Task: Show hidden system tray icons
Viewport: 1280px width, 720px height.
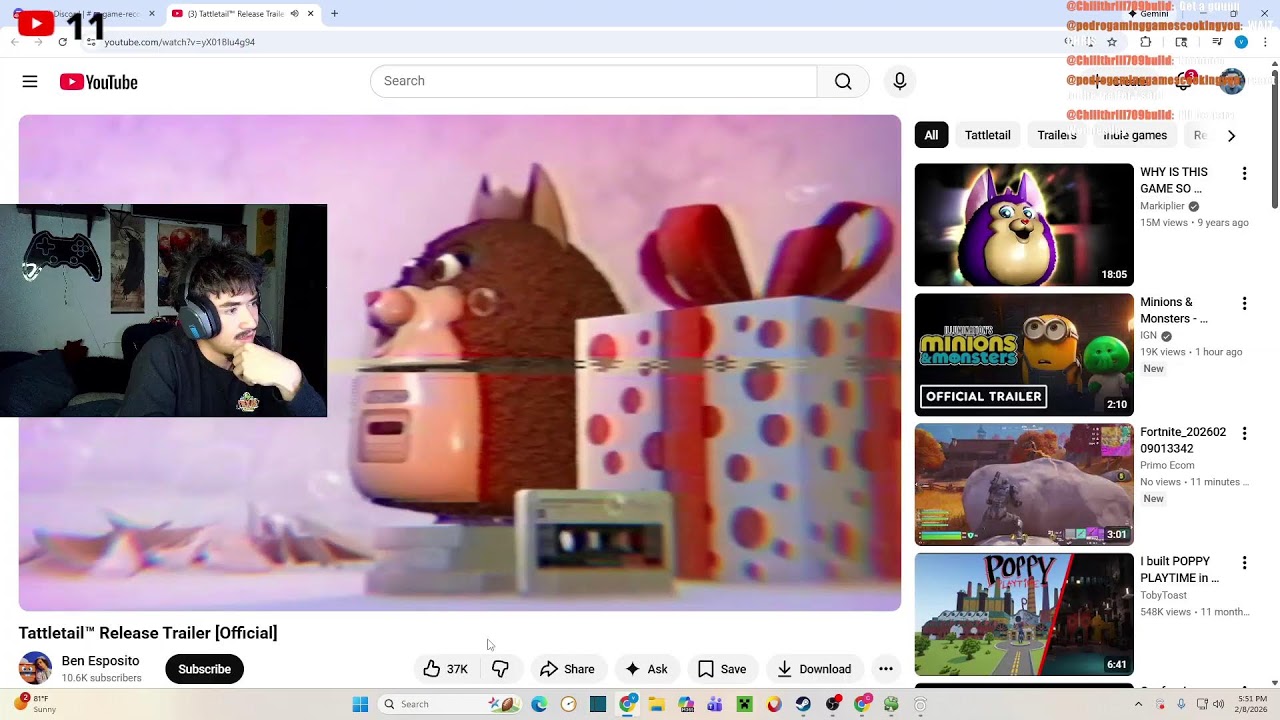Action: [1138, 704]
